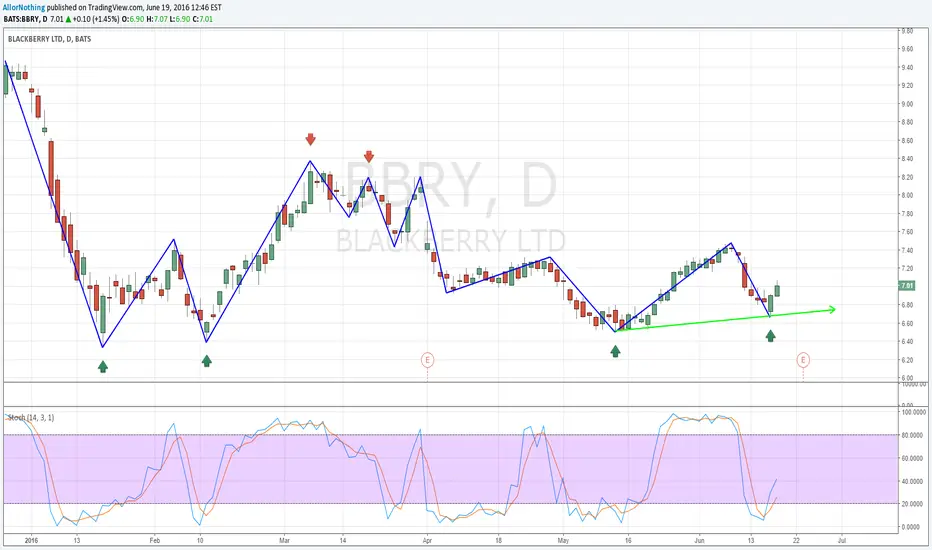Click the 18 date axis label

pos(498,540)
